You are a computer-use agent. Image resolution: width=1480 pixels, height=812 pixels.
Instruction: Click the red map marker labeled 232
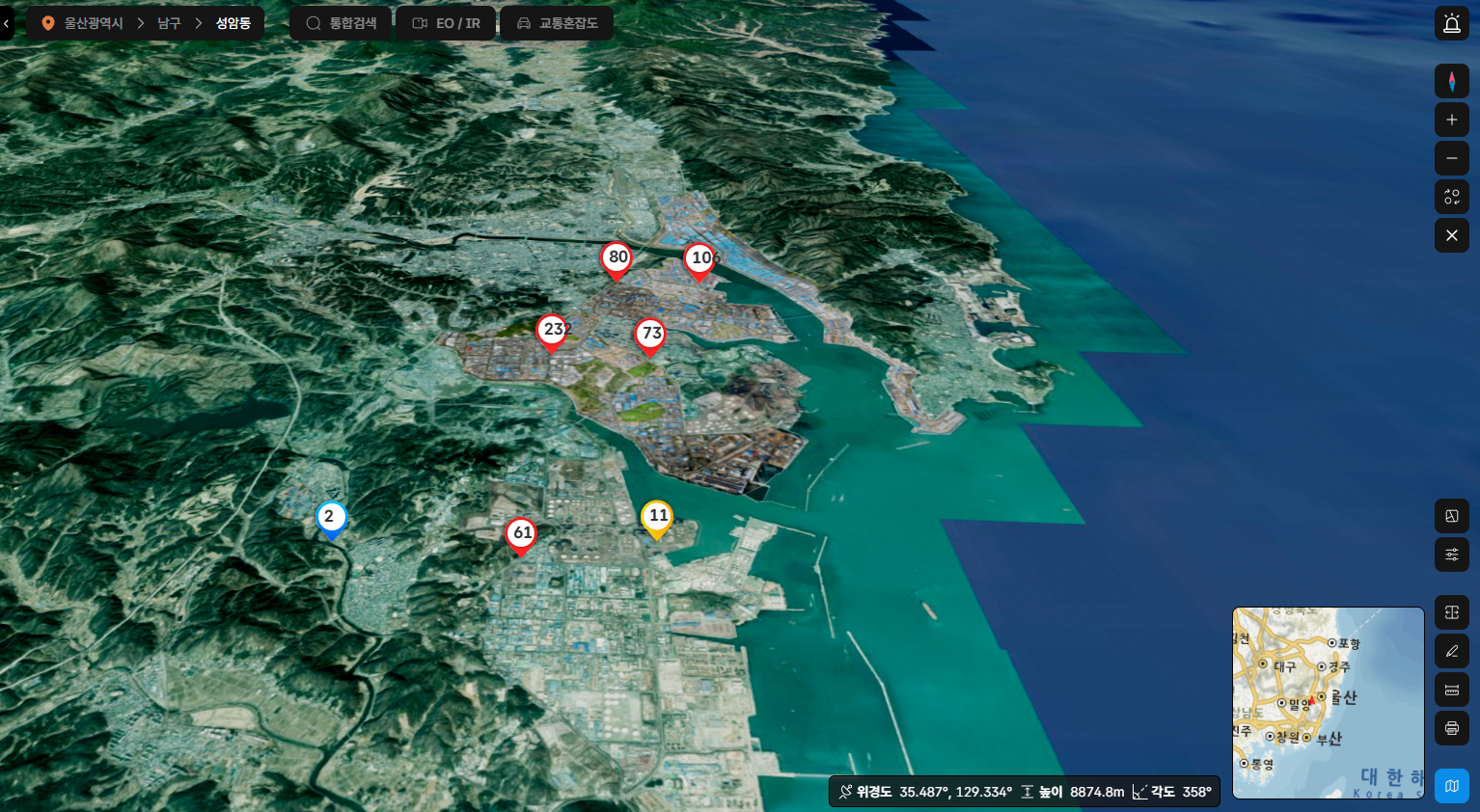(552, 334)
